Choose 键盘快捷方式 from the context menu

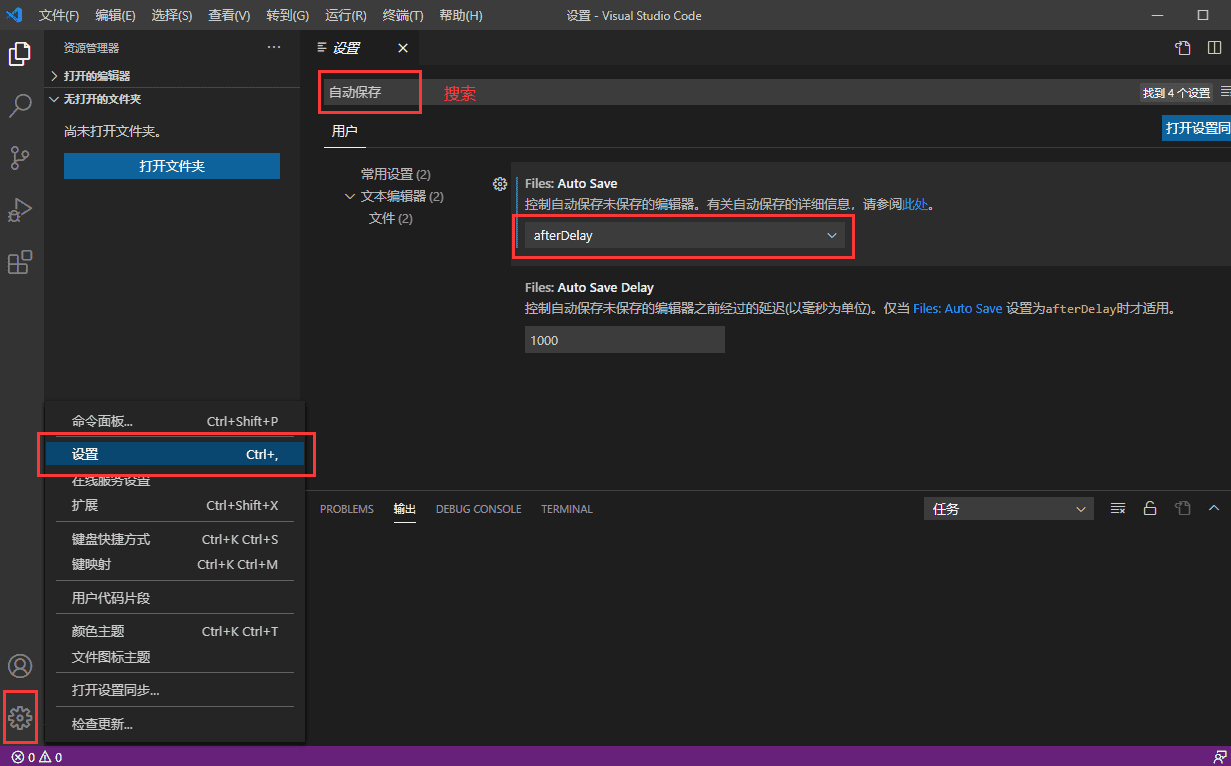[x=175, y=539]
